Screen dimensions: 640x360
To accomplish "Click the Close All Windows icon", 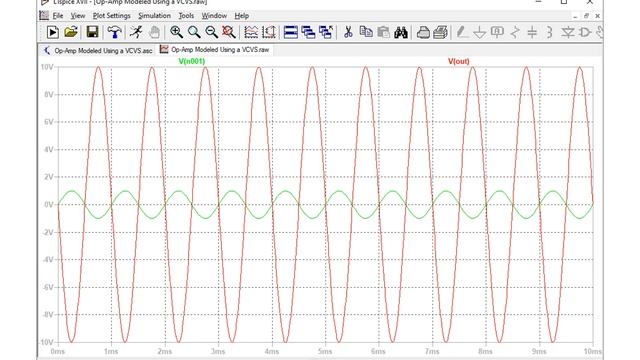I will click(x=326, y=32).
